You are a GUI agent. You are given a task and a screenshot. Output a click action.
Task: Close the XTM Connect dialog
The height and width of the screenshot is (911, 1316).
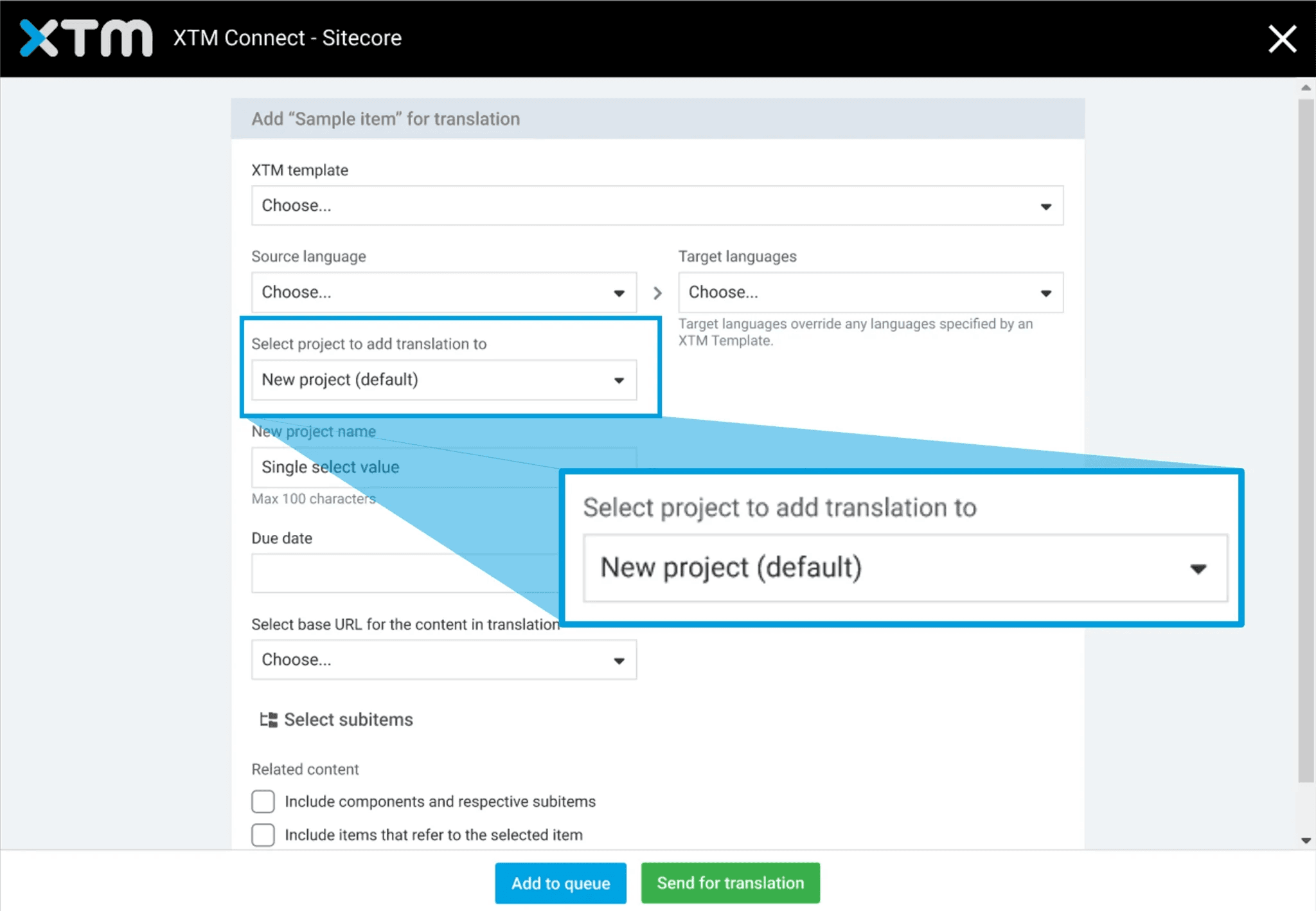point(1282,39)
